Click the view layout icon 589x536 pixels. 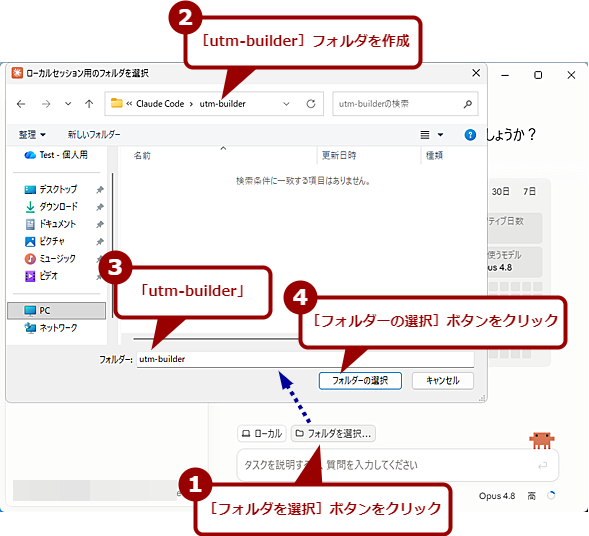pyautogui.click(x=425, y=135)
